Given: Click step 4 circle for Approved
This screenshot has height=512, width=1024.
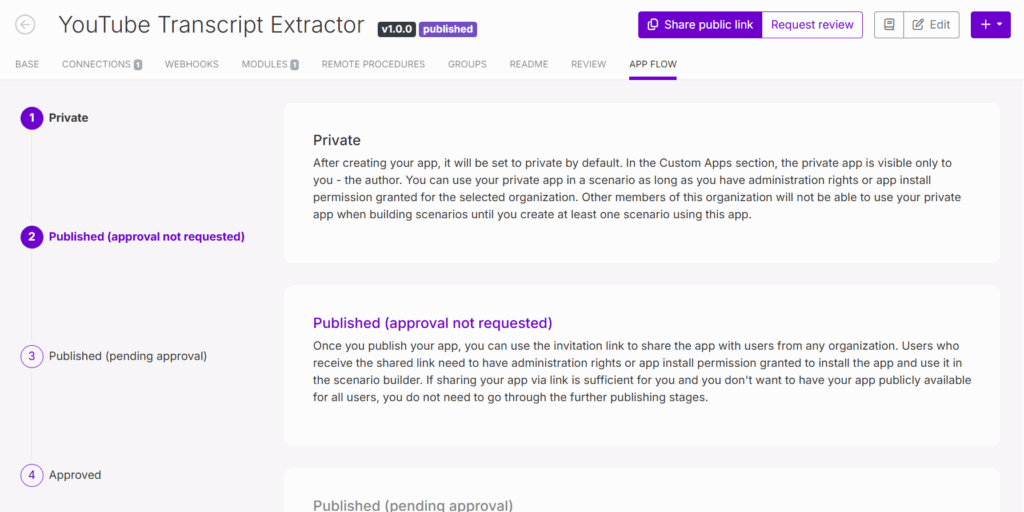Looking at the screenshot, I should point(31,475).
